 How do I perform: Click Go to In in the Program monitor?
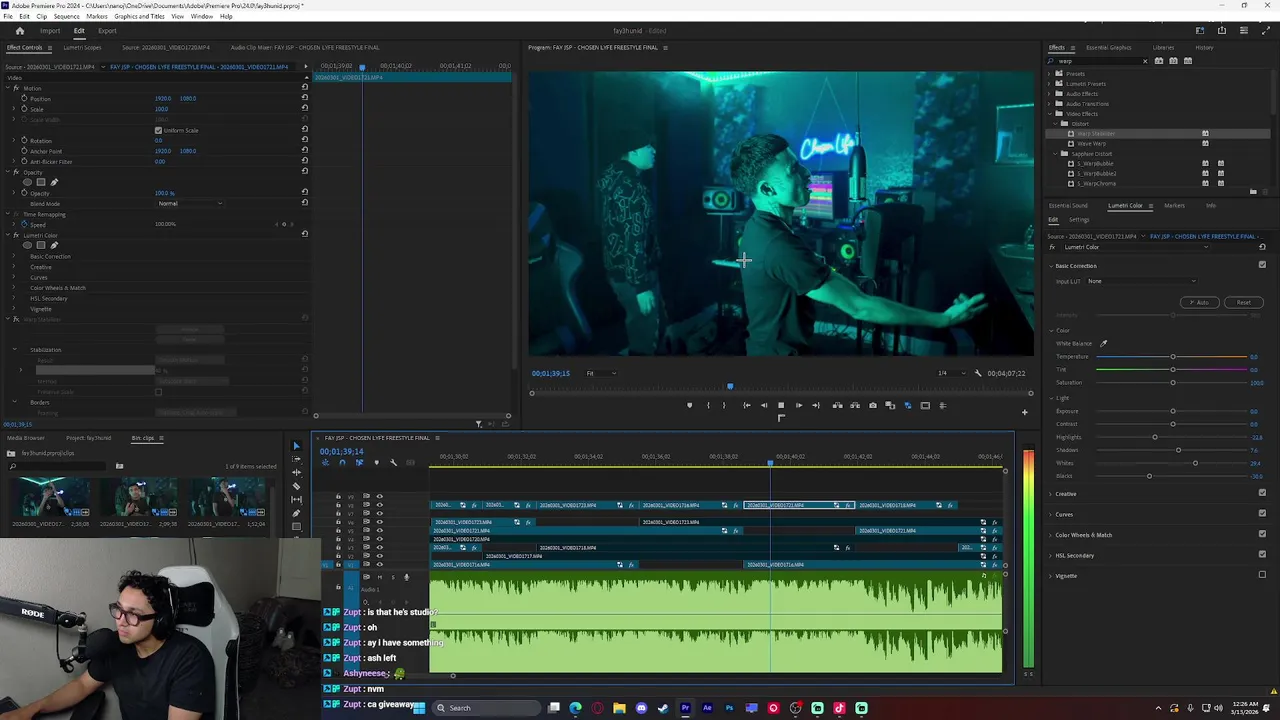pyautogui.click(x=746, y=405)
